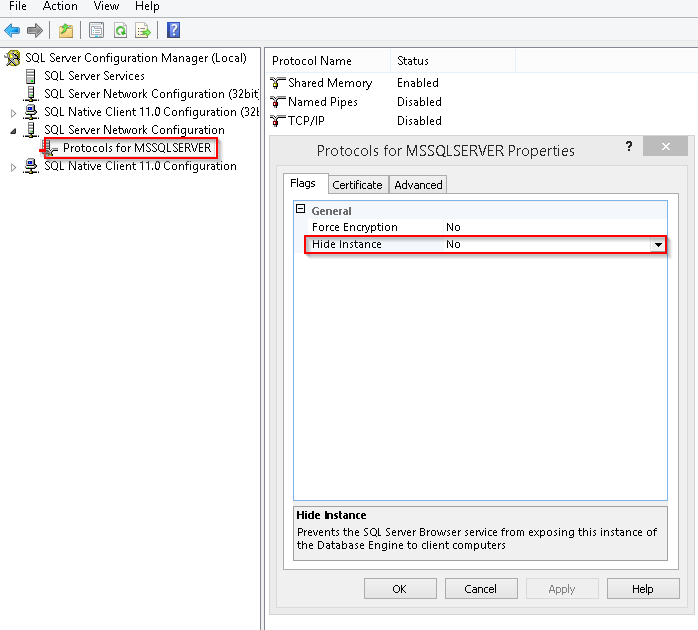Open the Action menu
Image resolution: width=698 pixels, height=630 pixels.
pos(60,6)
